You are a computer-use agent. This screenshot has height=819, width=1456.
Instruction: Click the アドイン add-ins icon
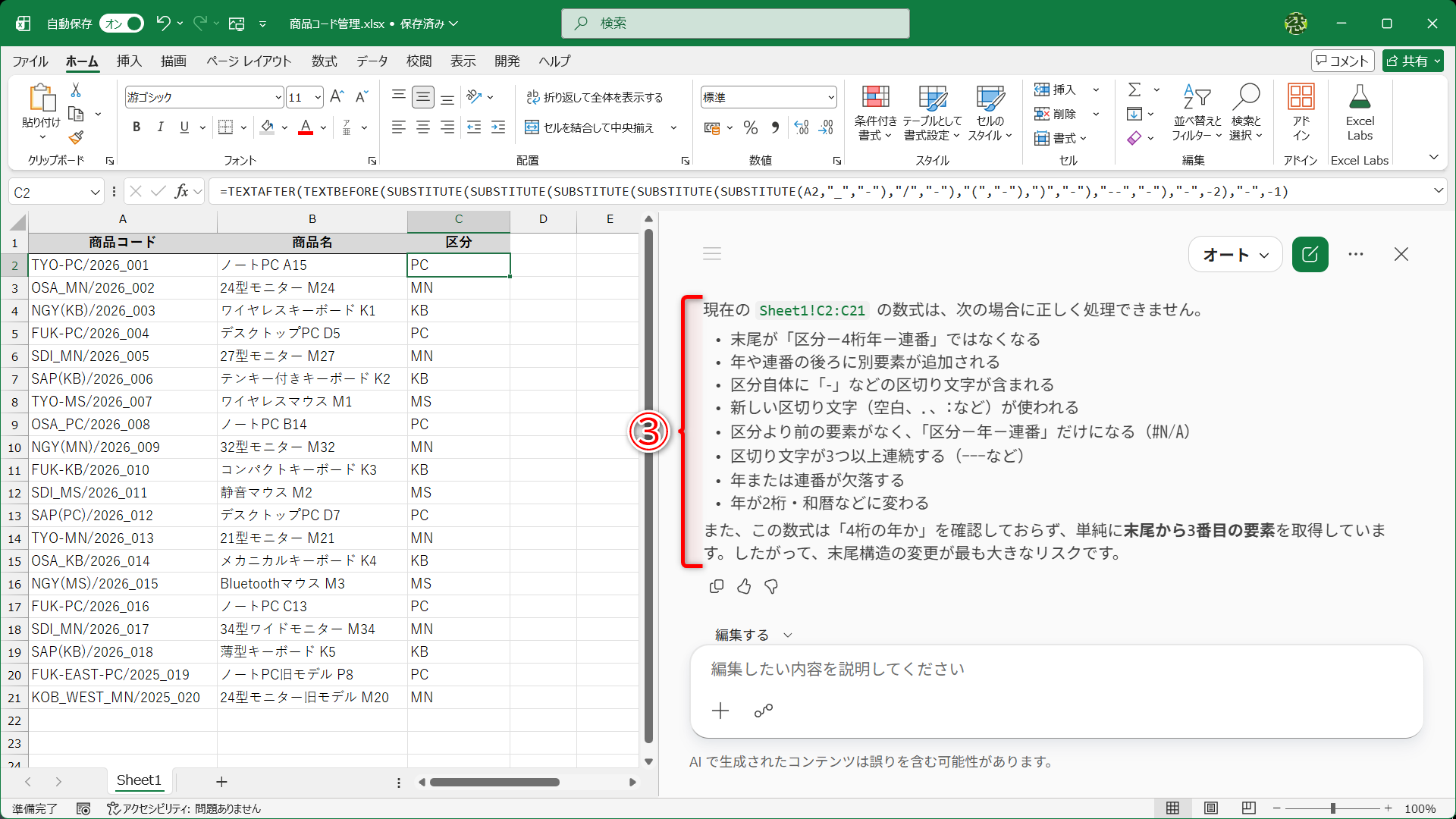tap(1301, 112)
